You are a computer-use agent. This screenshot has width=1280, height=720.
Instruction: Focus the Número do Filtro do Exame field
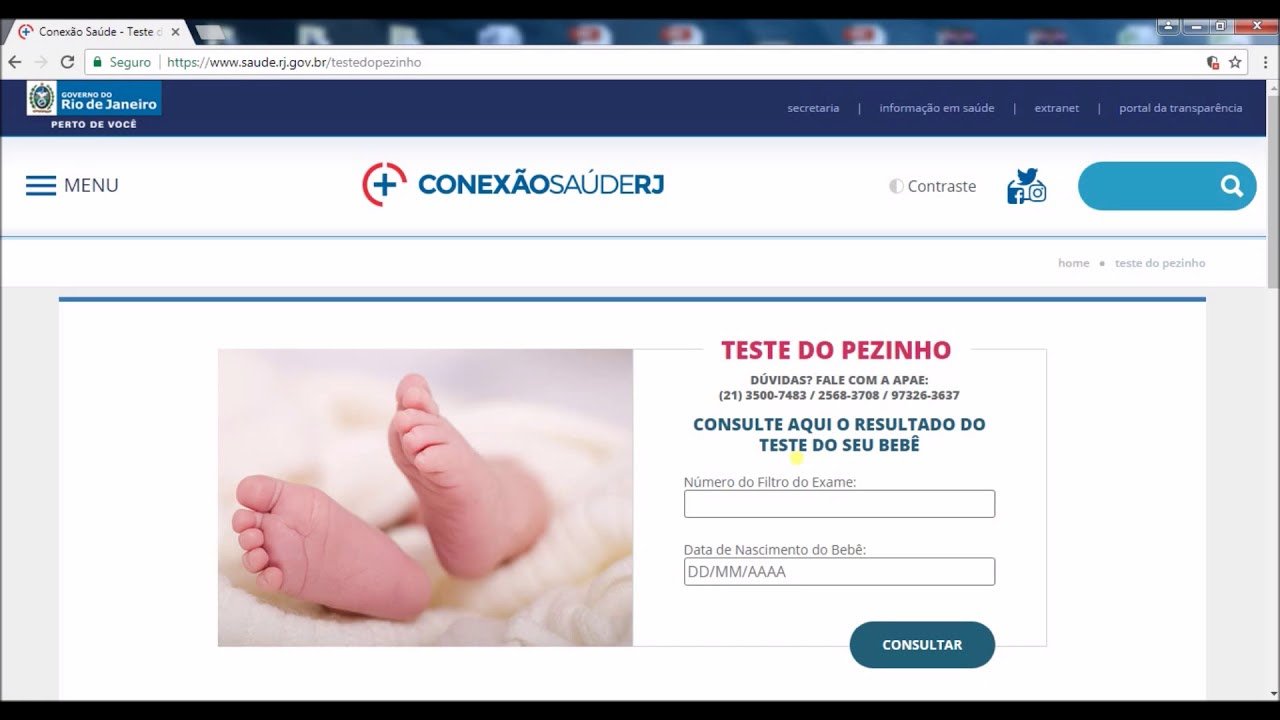click(839, 504)
